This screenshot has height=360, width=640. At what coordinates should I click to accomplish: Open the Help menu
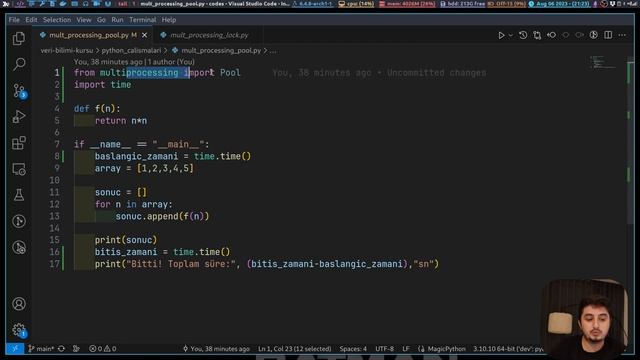click(169, 20)
